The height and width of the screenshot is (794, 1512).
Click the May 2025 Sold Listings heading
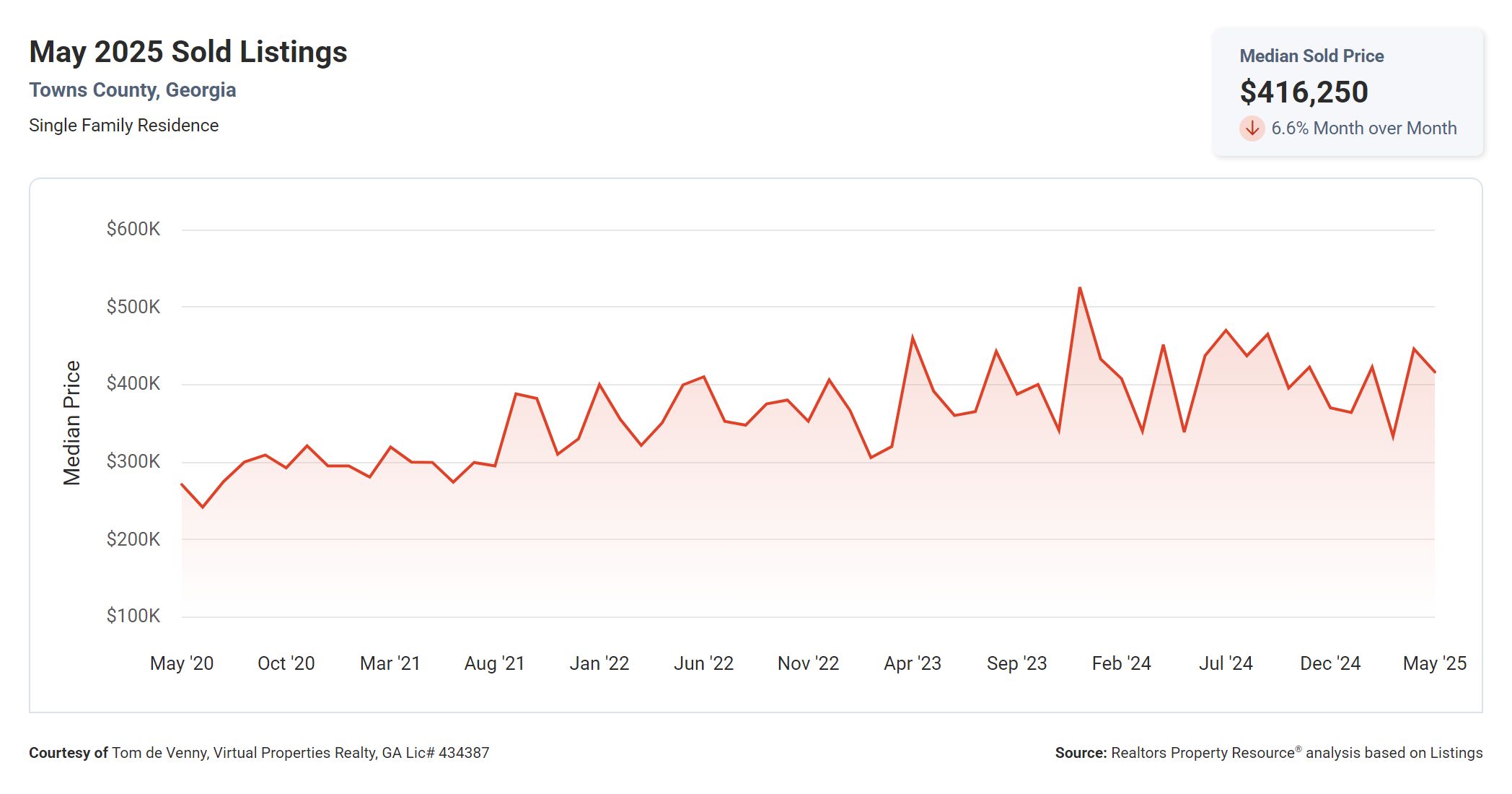click(x=188, y=52)
